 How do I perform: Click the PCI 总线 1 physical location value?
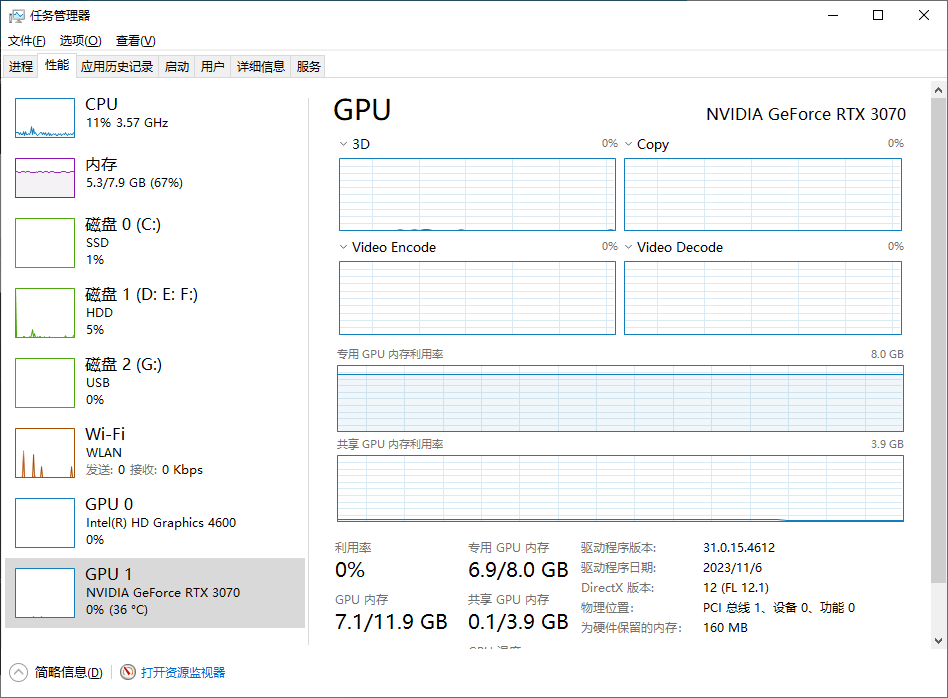point(779,607)
